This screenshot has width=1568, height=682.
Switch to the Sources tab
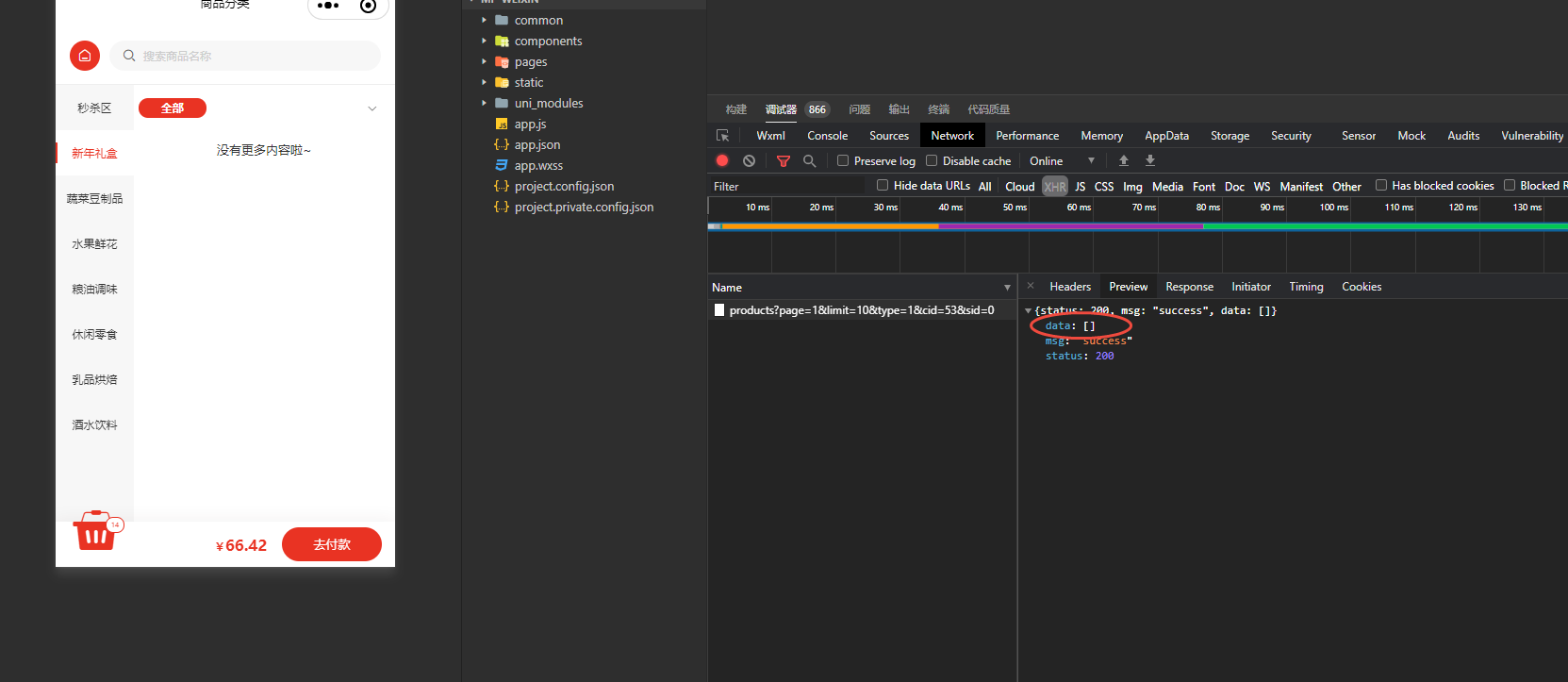click(x=888, y=136)
